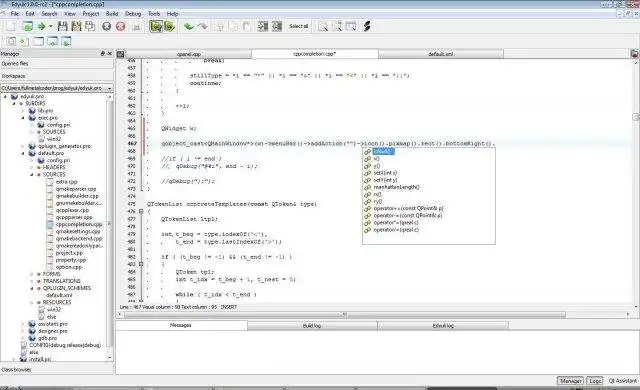Expand the FORMS tree node
640x390 pixels.
tap(32, 274)
